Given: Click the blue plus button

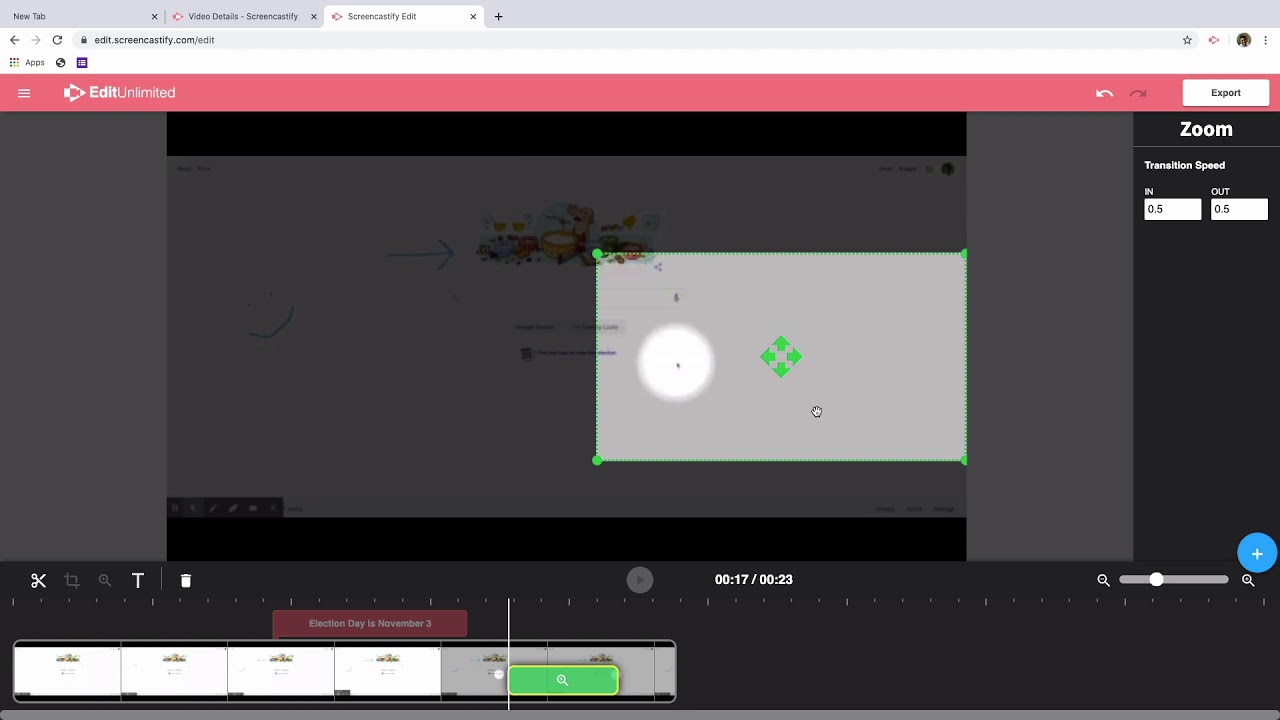Looking at the screenshot, I should [x=1257, y=552].
